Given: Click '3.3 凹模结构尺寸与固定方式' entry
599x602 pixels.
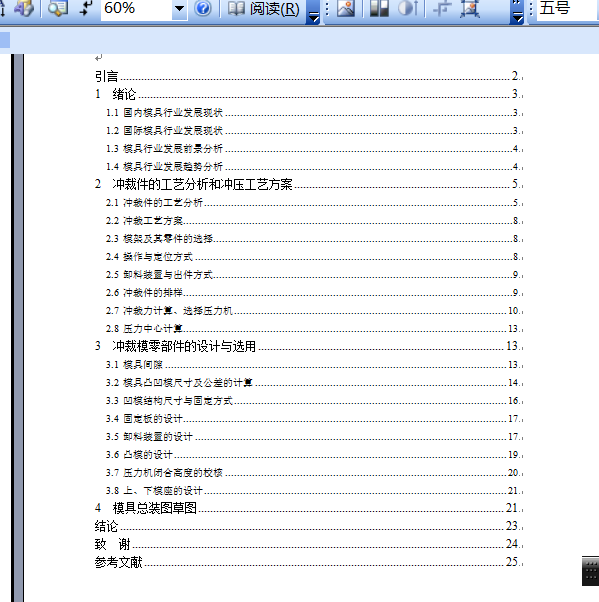Looking at the screenshot, I should 314,400.
